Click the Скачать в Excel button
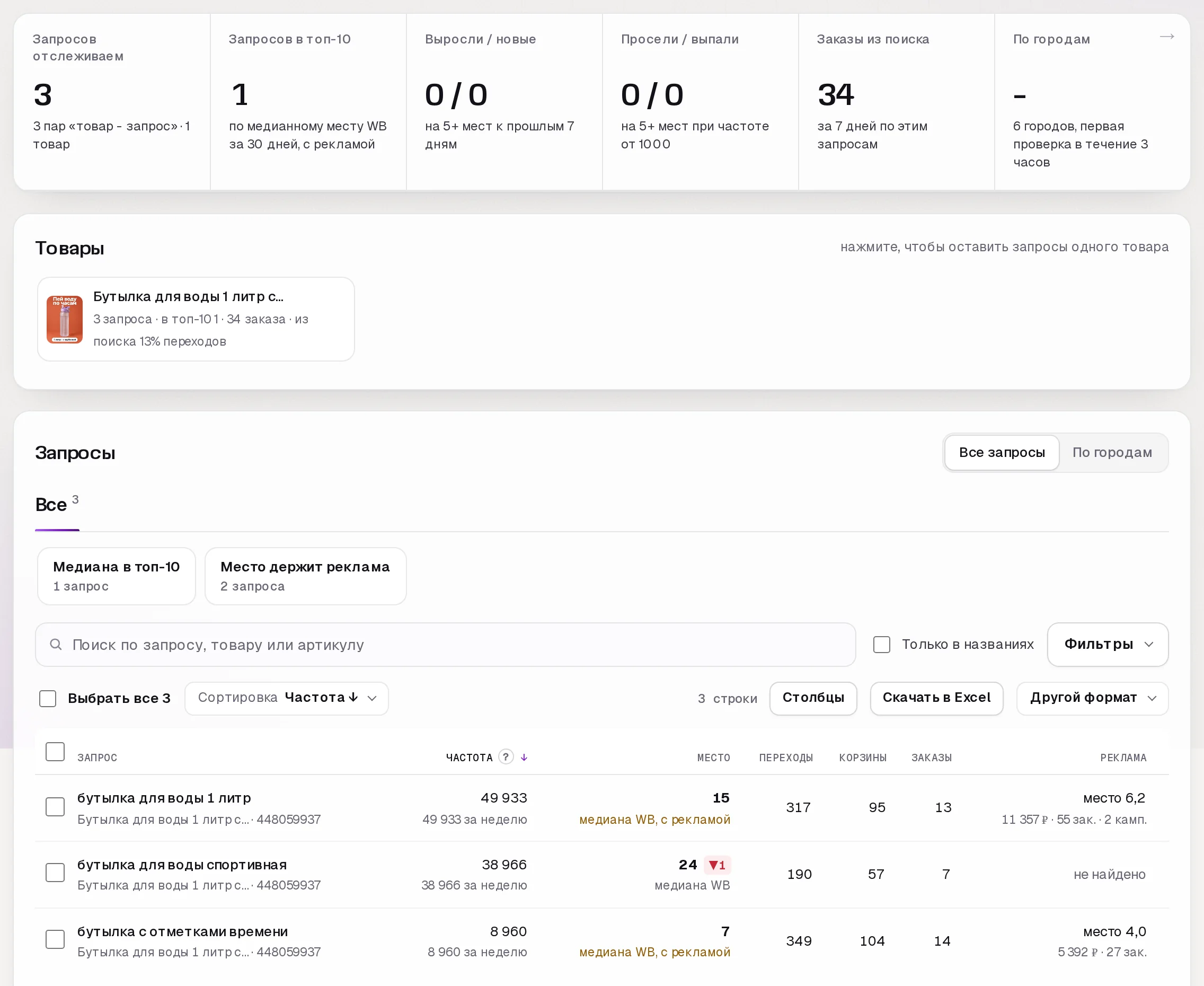 [x=936, y=698]
